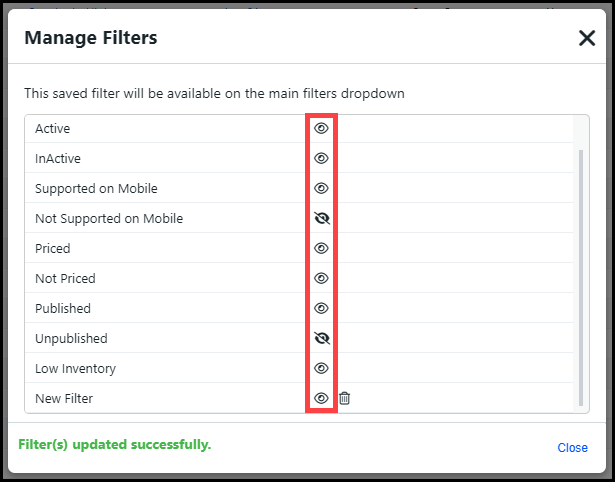Click the Not Supported on Mobile label

click(x=109, y=219)
